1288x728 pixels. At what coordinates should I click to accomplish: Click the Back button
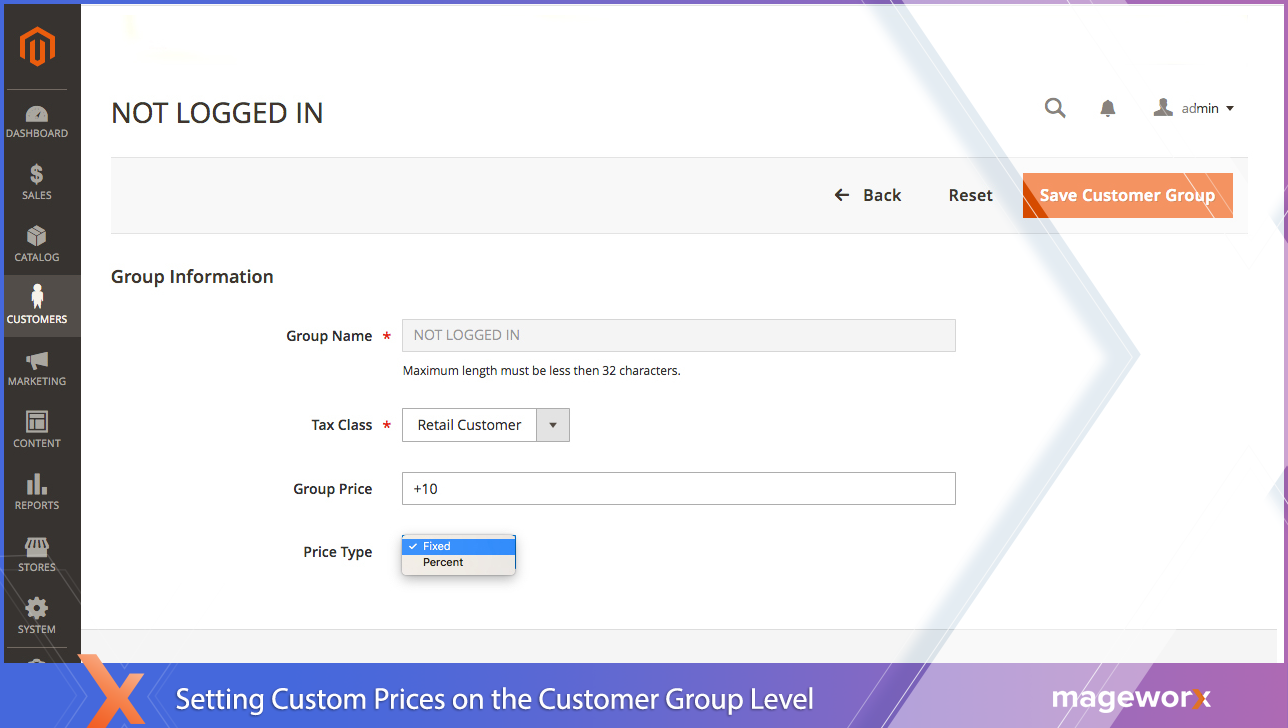868,195
